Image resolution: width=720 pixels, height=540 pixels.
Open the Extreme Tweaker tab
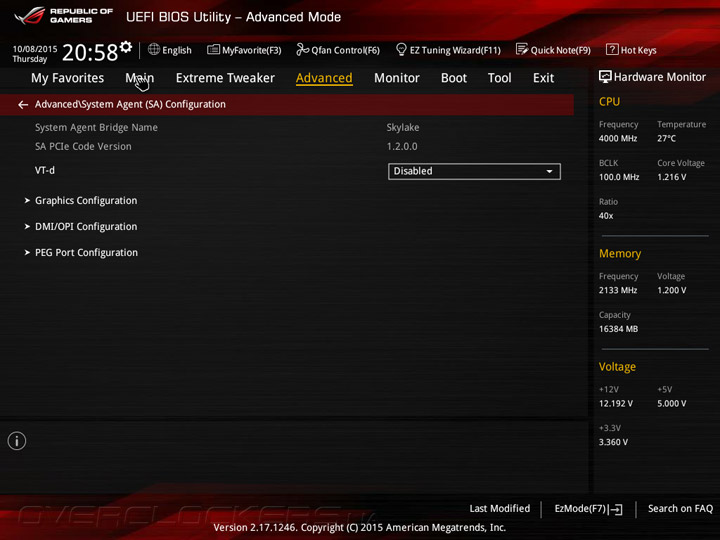225,78
